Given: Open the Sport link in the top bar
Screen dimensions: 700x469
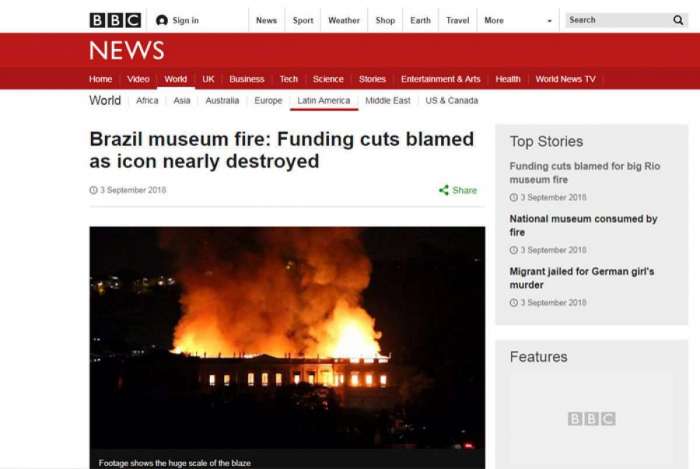Looking at the screenshot, I should click(303, 21).
